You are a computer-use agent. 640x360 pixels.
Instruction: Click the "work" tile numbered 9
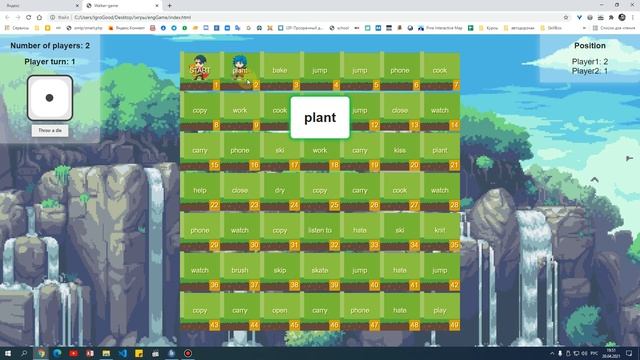click(x=240, y=111)
